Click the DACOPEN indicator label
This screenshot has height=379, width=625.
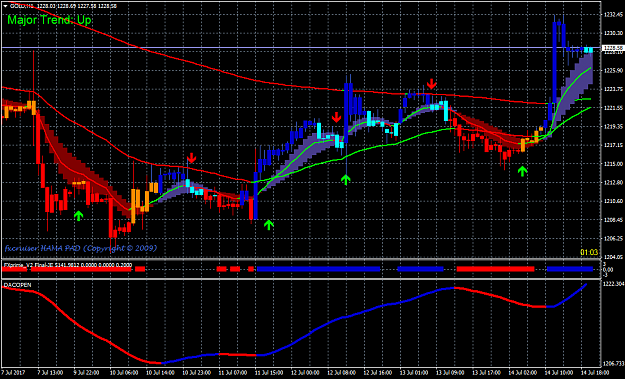pyautogui.click(x=17, y=285)
